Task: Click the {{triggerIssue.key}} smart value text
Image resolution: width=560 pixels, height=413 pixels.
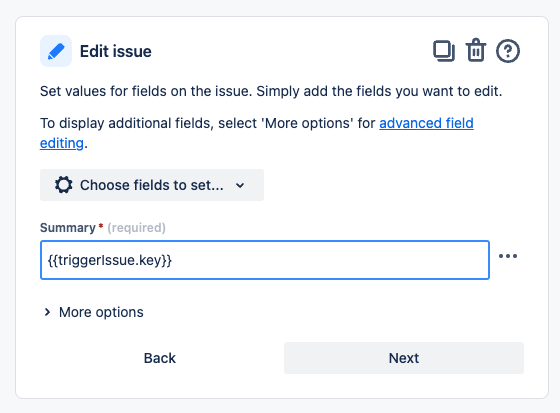Action: [110, 260]
